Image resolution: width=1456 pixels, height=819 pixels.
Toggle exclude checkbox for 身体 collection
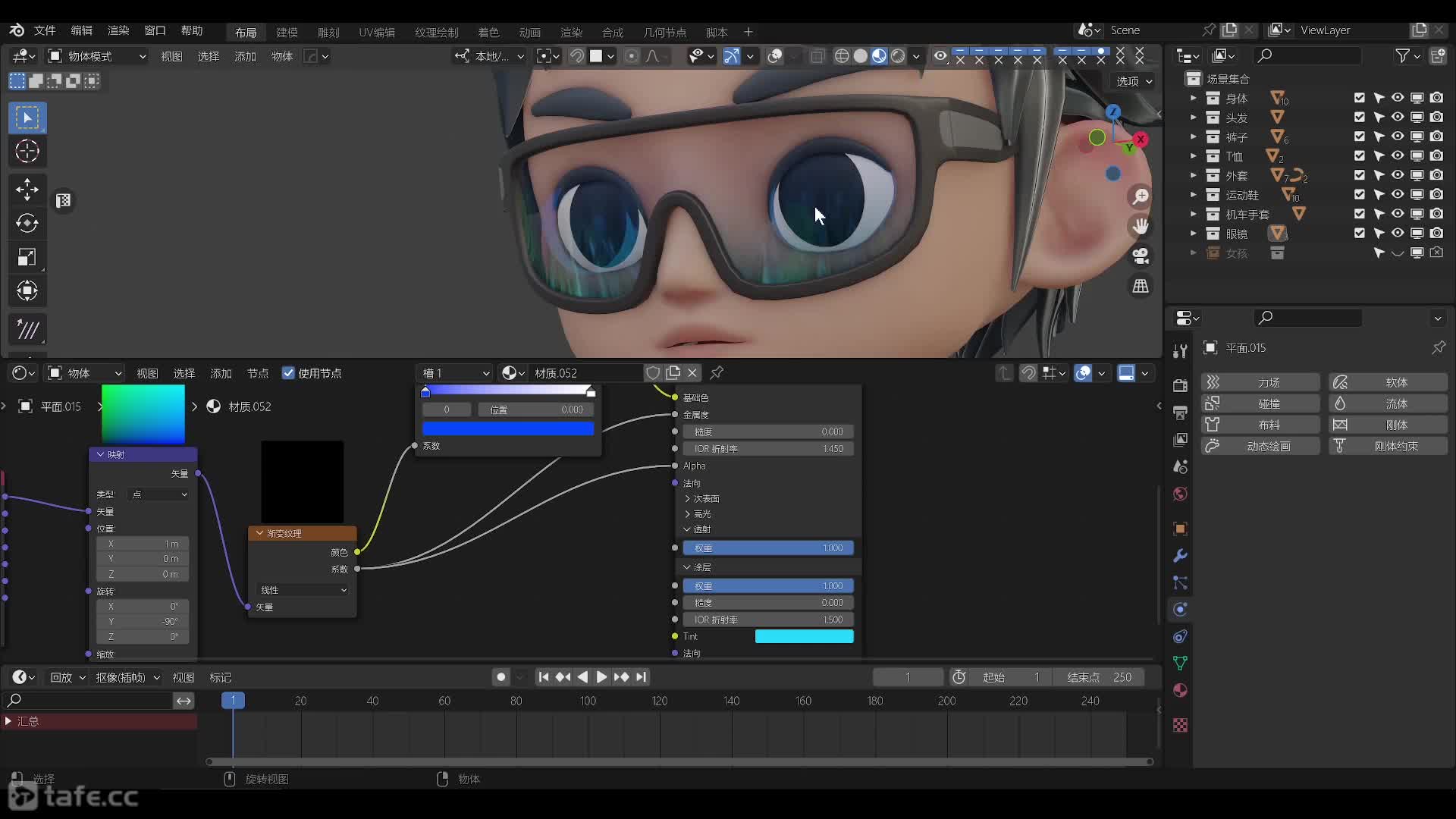tap(1359, 98)
